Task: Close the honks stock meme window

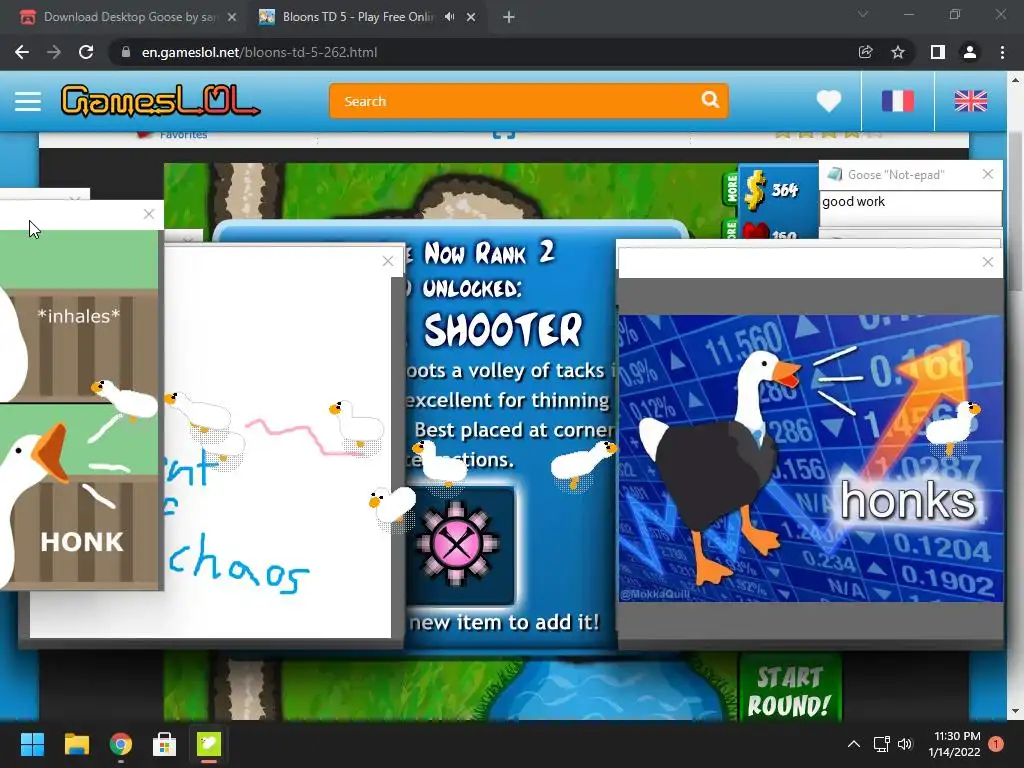Action: point(987,262)
